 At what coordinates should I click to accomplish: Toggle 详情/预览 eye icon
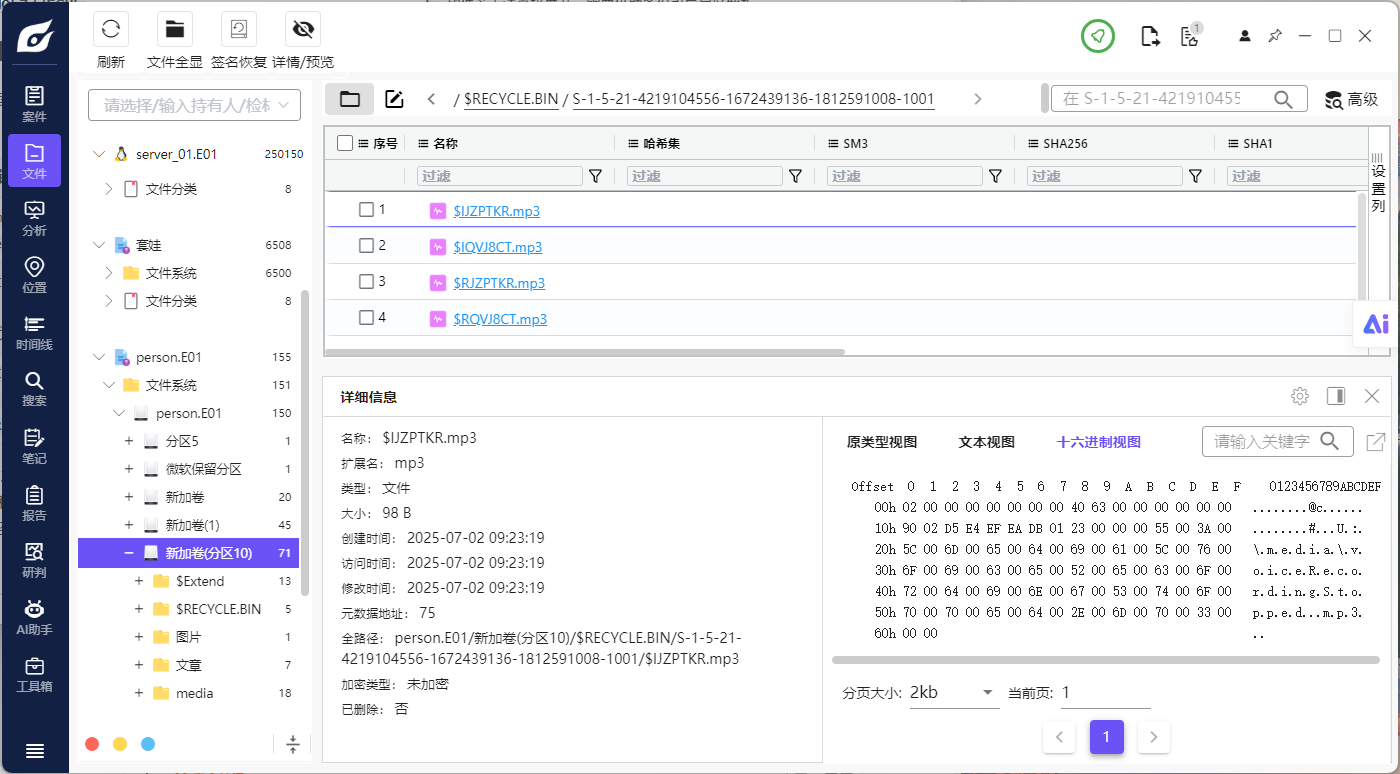click(x=303, y=29)
